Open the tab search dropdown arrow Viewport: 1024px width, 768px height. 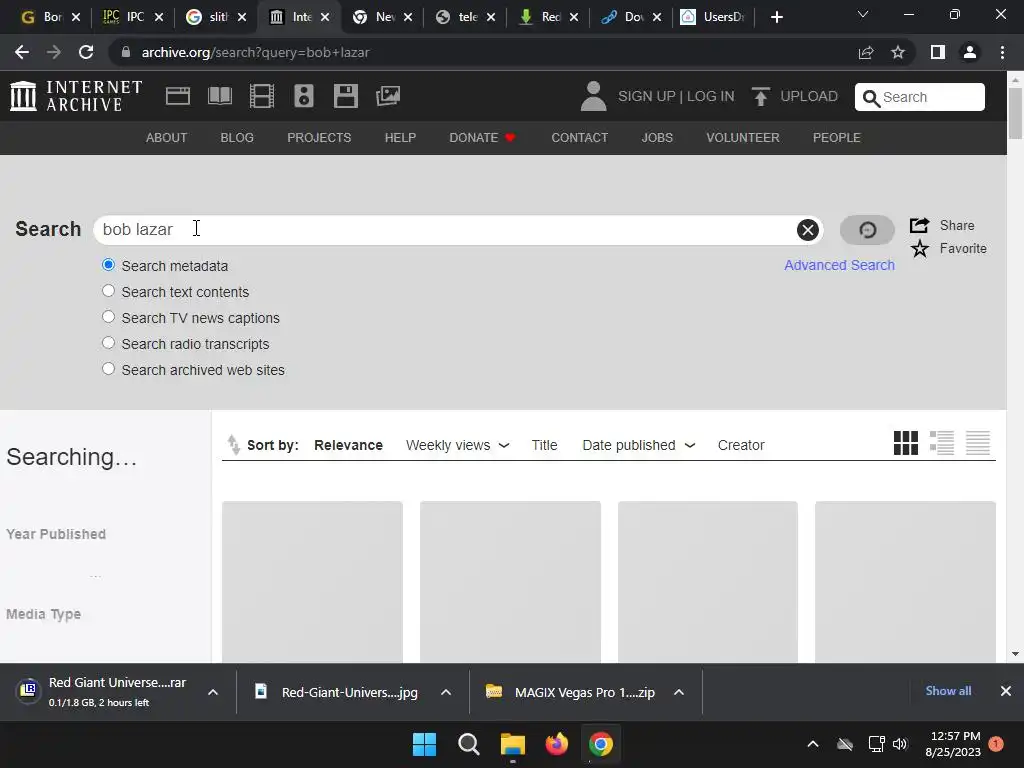tap(863, 14)
